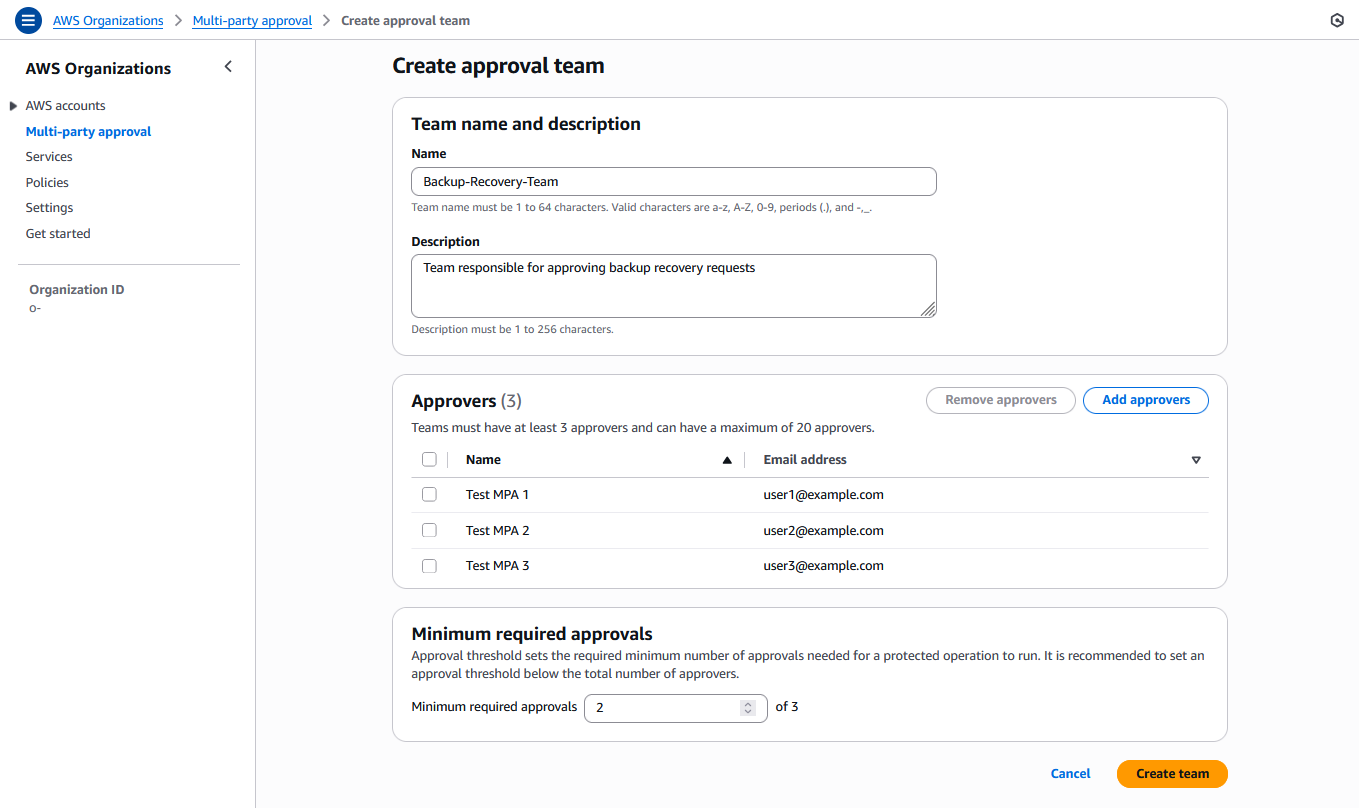Check the Test MPA 1 approver row

click(429, 494)
